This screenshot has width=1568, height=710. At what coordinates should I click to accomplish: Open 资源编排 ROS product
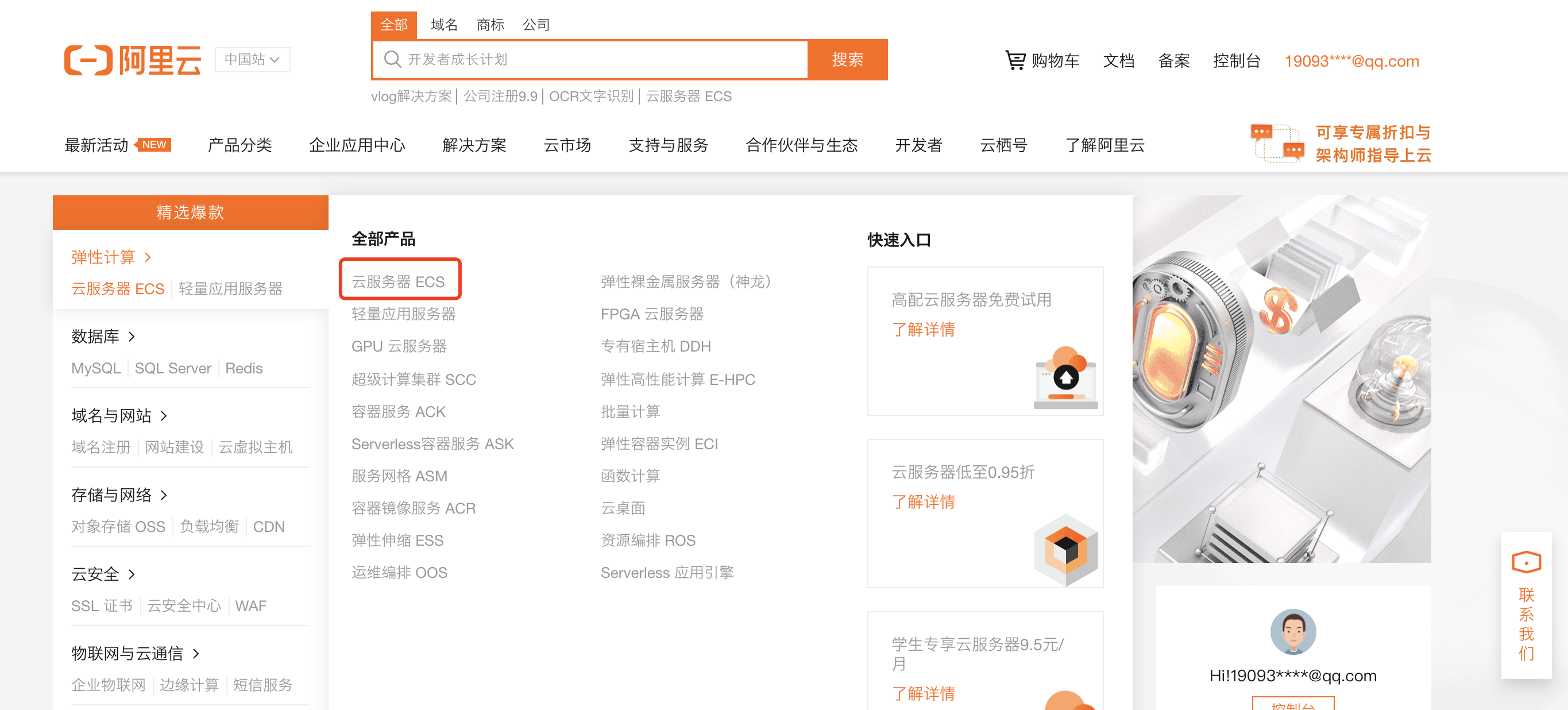(x=648, y=540)
